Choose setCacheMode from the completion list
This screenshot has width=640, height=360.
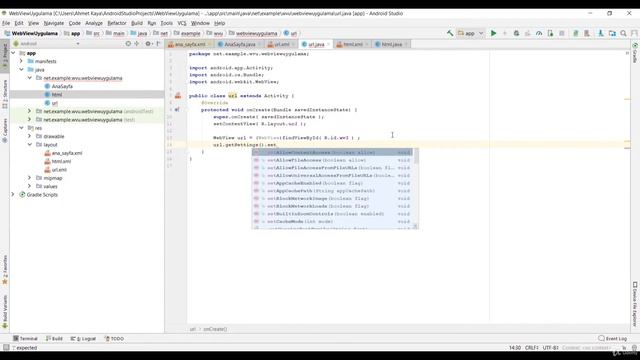pyautogui.click(x=332, y=221)
